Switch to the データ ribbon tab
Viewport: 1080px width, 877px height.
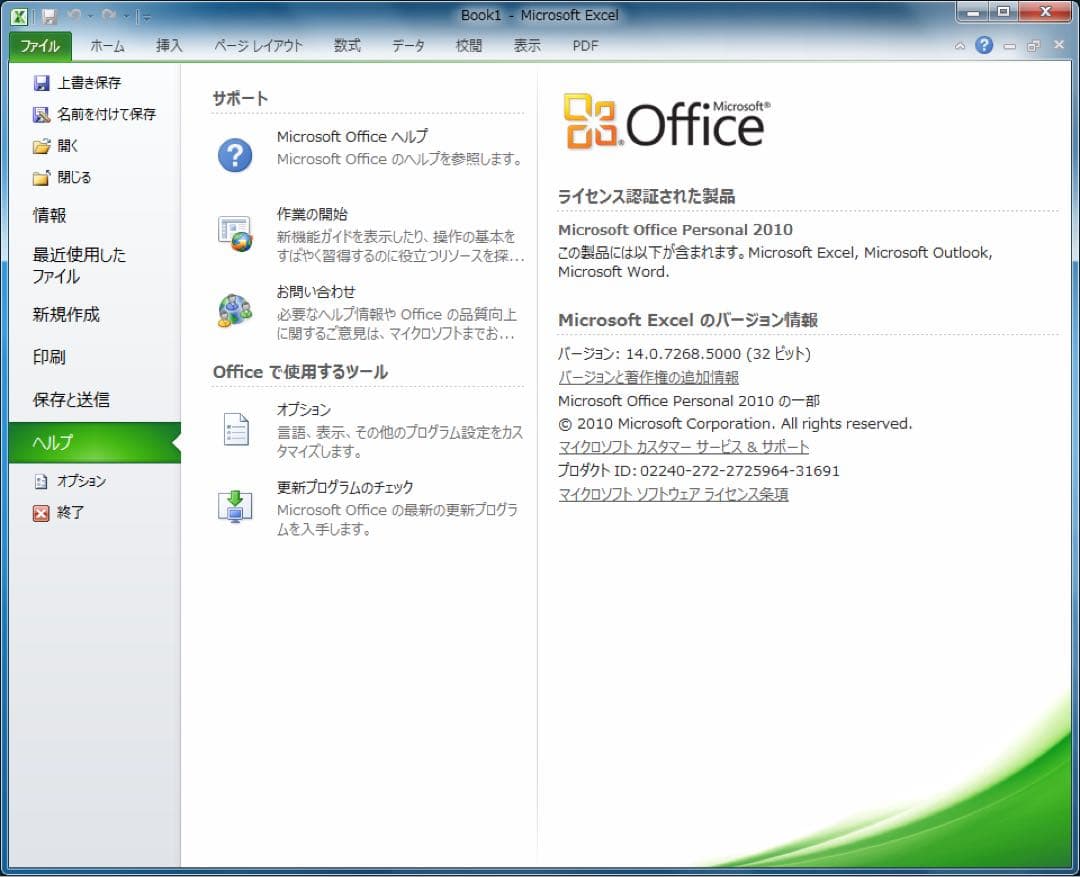point(408,46)
